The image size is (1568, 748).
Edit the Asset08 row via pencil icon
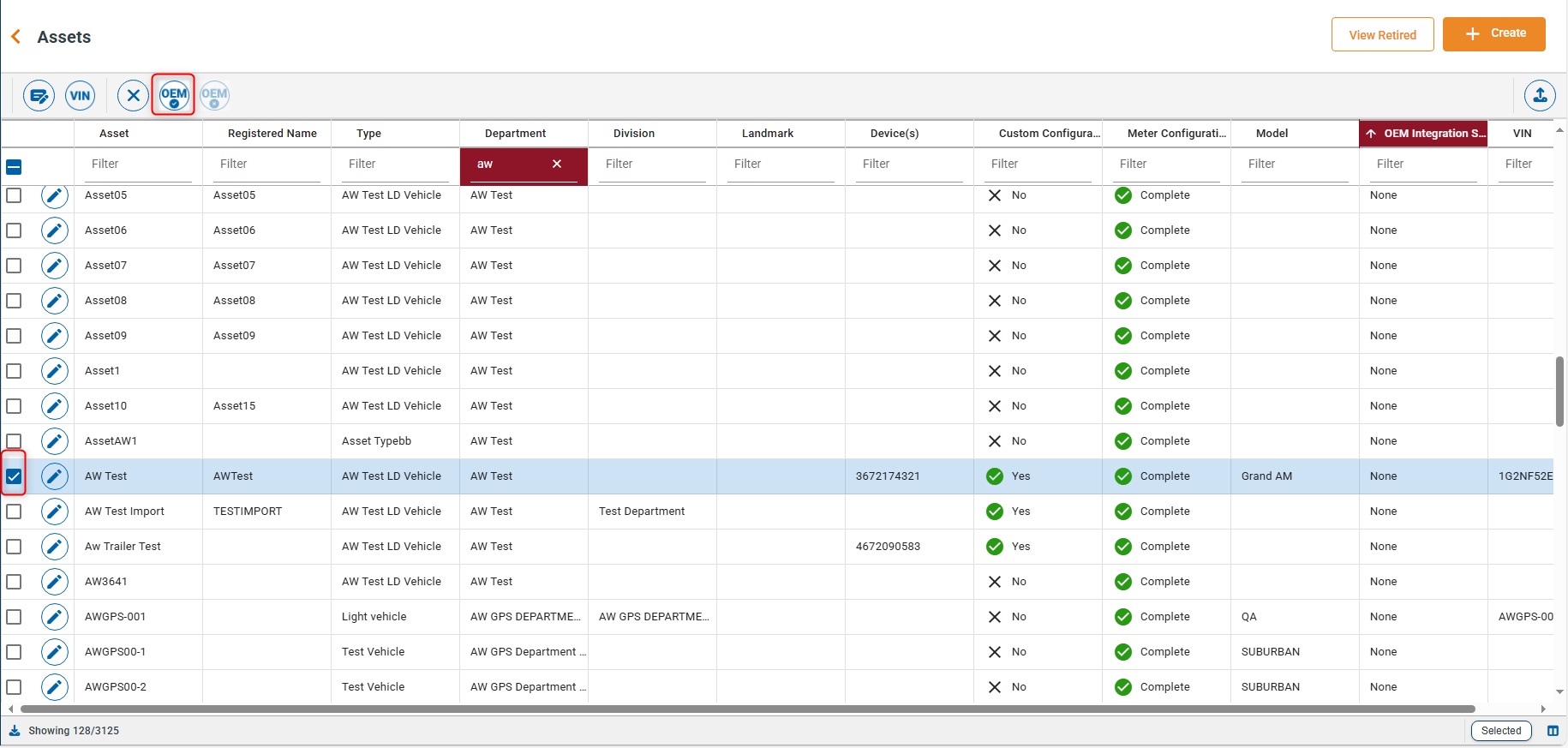(55, 301)
